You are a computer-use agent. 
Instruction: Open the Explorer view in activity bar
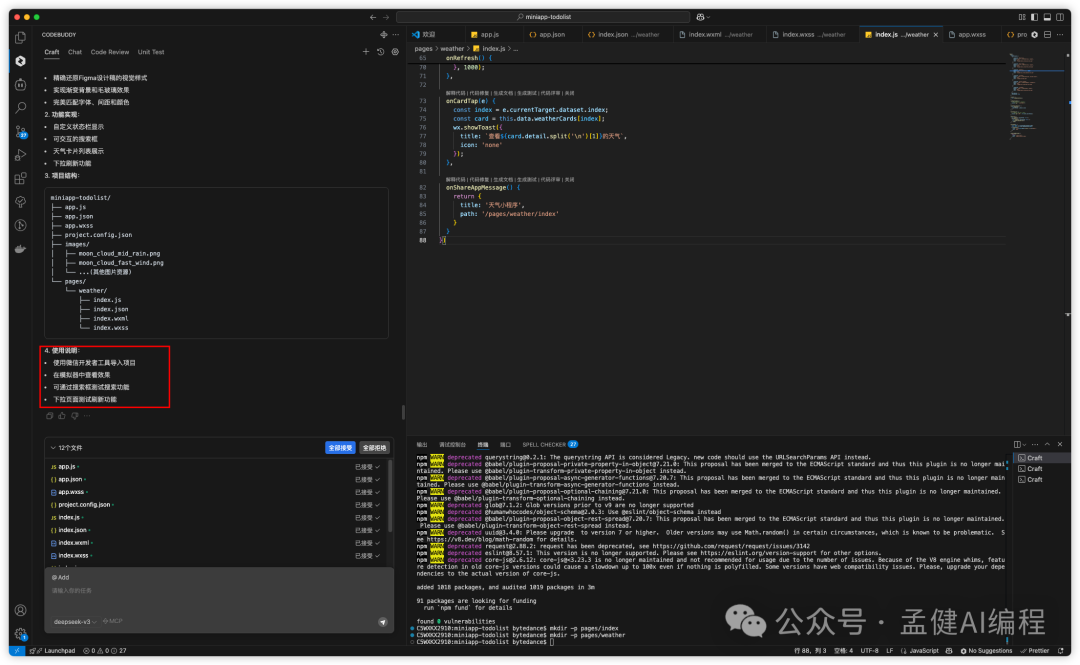click(21, 37)
